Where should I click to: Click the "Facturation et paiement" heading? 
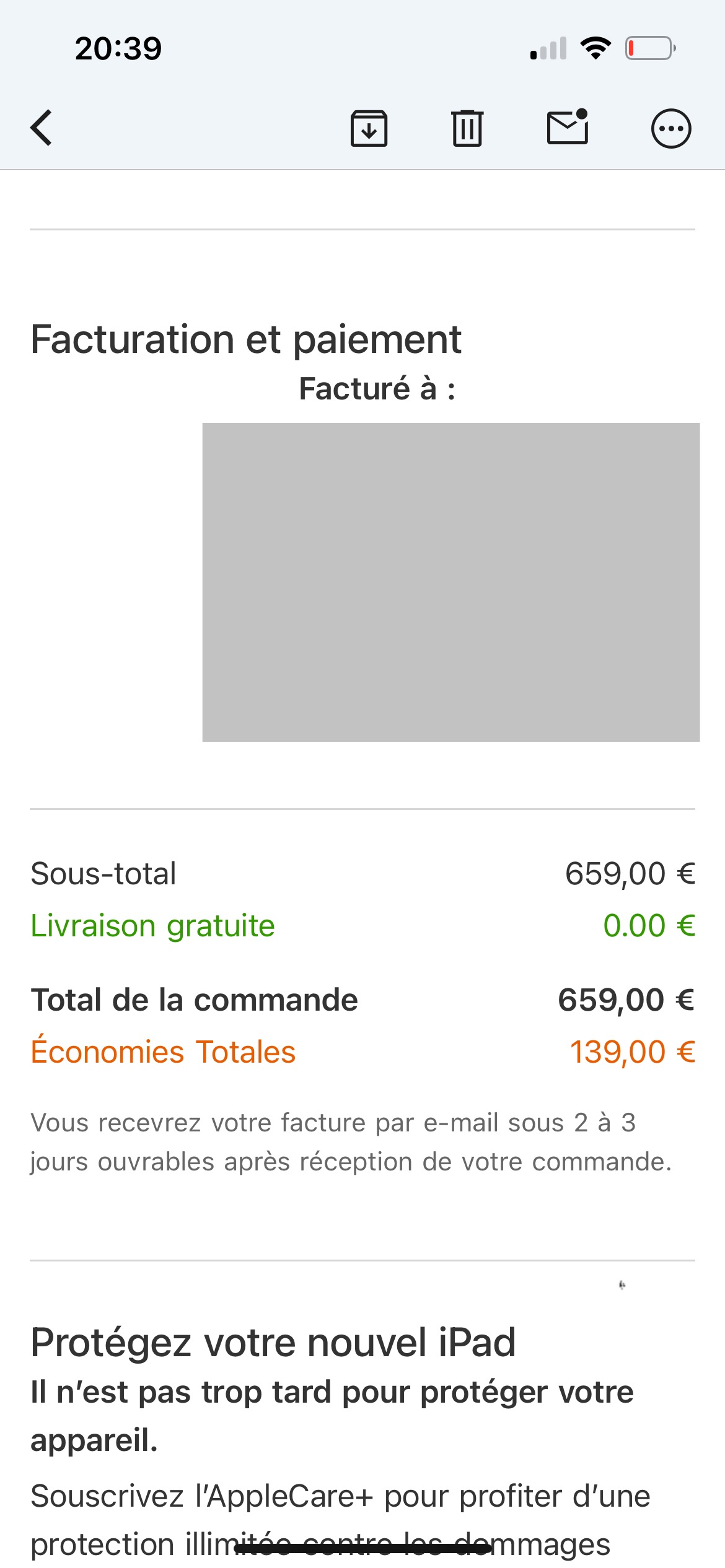click(246, 339)
